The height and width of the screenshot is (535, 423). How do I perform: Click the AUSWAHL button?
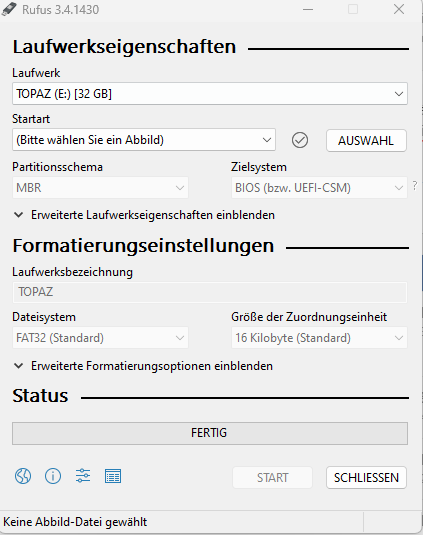click(x=366, y=141)
